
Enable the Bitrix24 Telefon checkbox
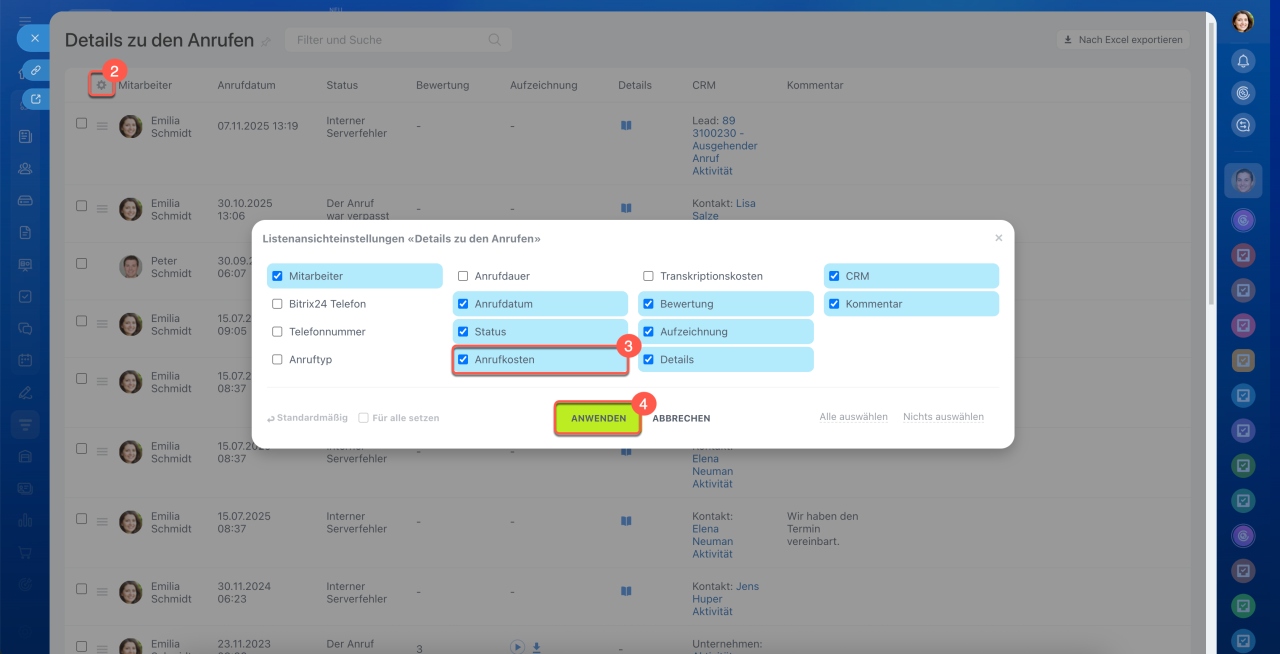pos(278,304)
